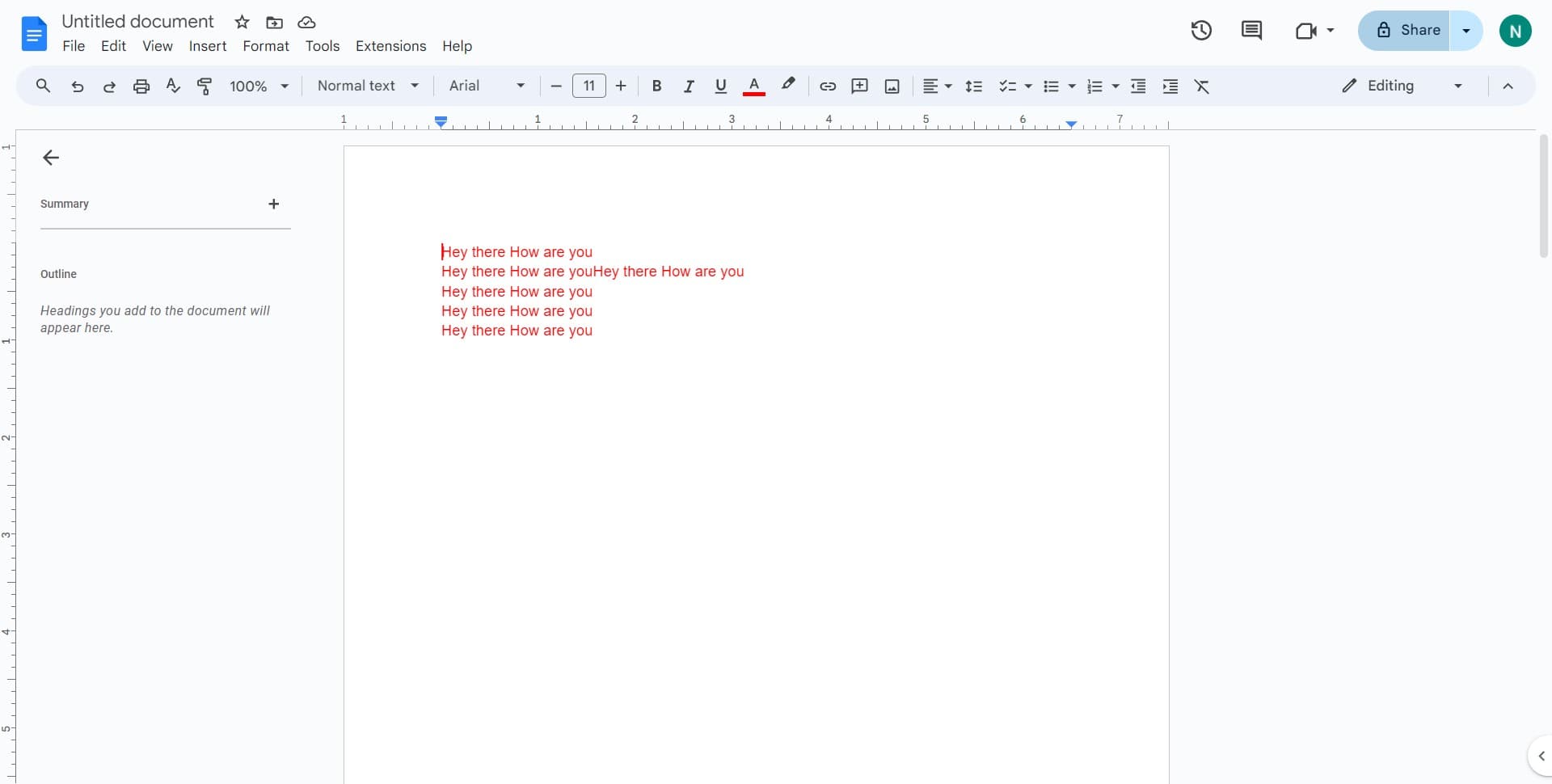Click the Insert image icon
This screenshot has width=1552, height=784.
pos(892,86)
